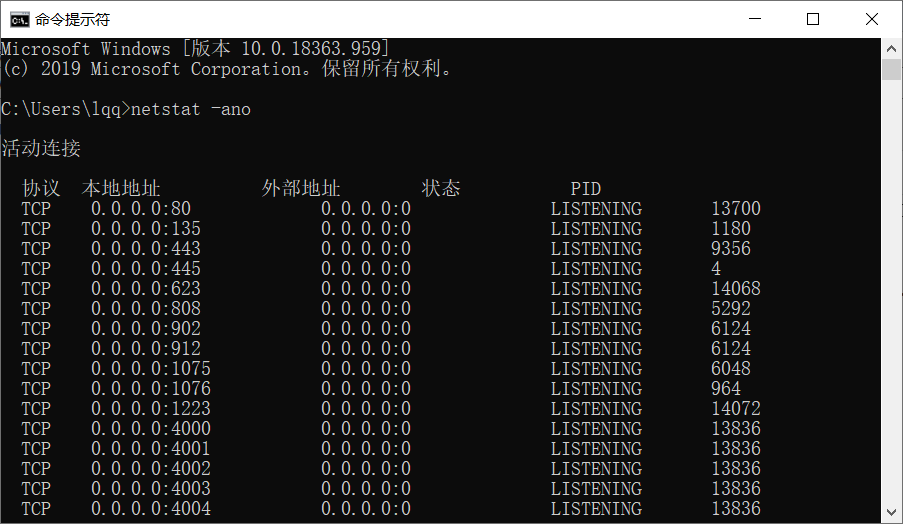This screenshot has width=903, height=524.
Task: Click foreign address in the port 4002 row
Action: pos(366,469)
